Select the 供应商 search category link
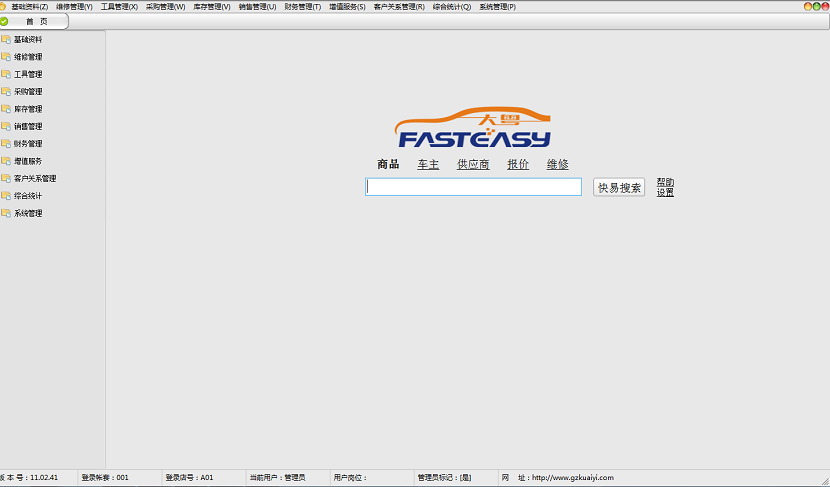The image size is (830, 487). (x=473, y=164)
